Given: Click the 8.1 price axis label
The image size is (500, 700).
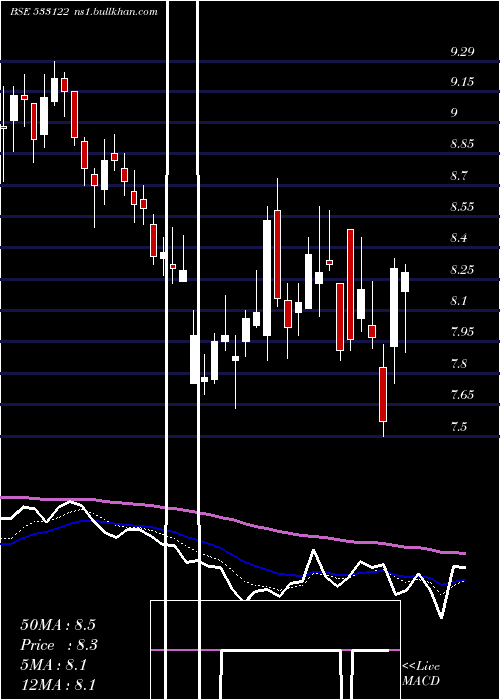Looking at the screenshot, I should click(460, 300).
